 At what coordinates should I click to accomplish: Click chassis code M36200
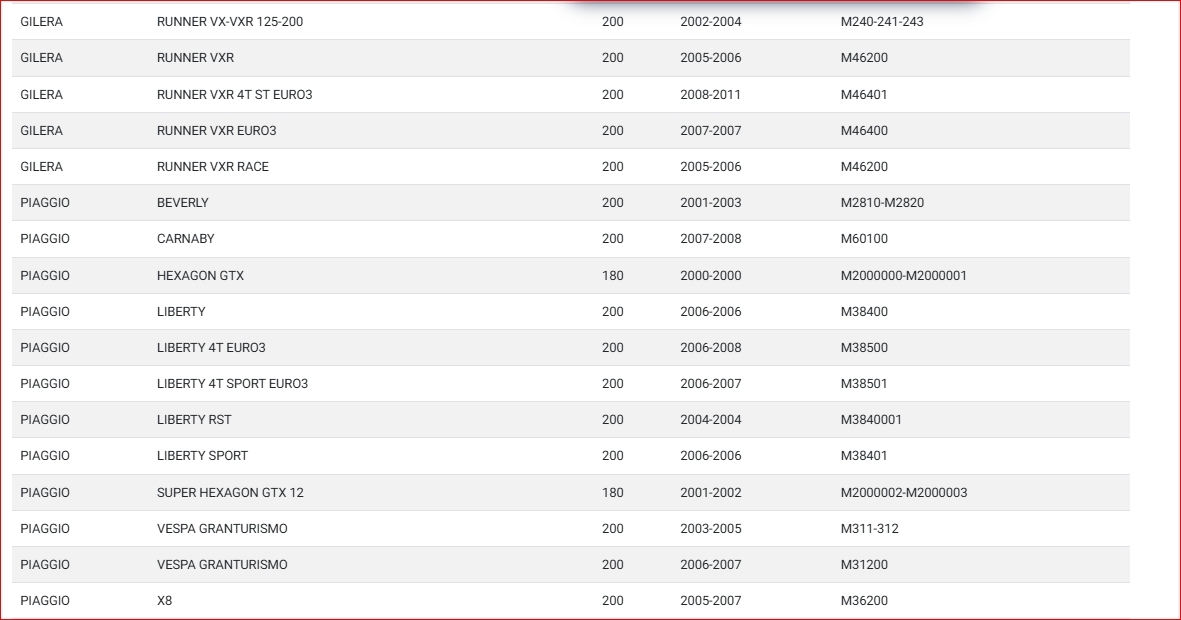tap(863, 601)
